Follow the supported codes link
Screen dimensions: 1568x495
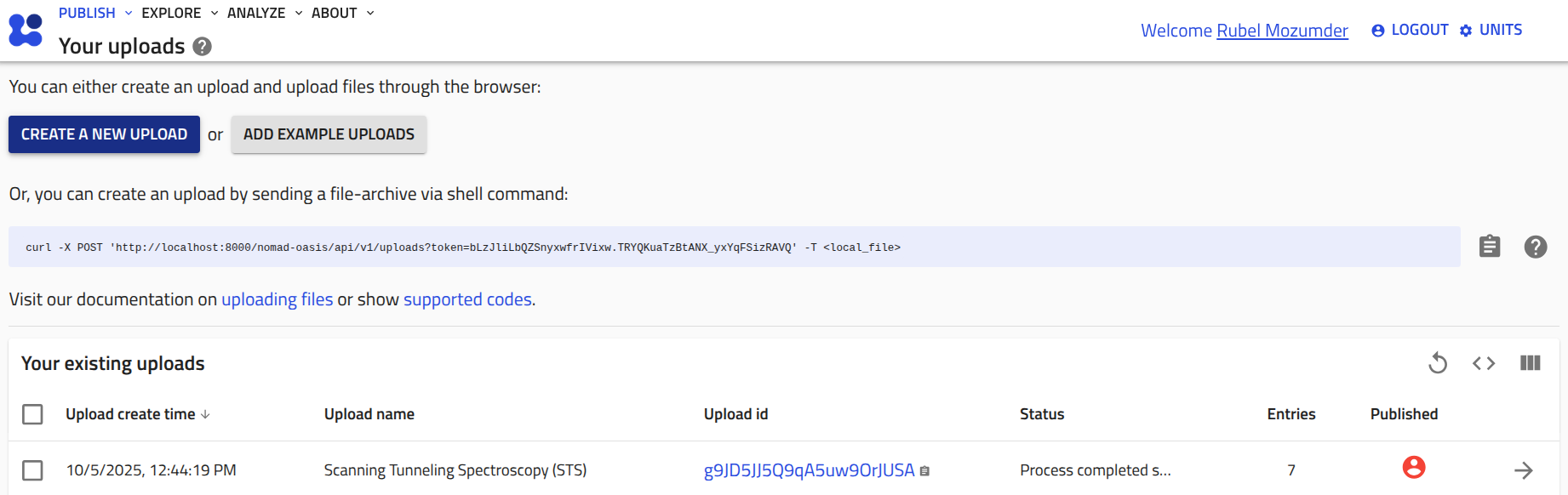click(467, 299)
